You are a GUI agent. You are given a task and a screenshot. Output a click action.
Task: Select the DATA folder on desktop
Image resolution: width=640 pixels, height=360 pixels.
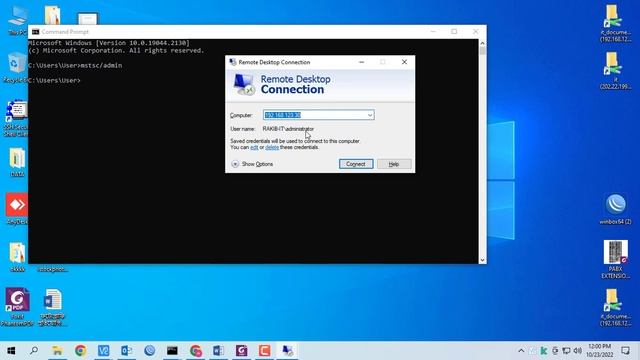[17, 162]
